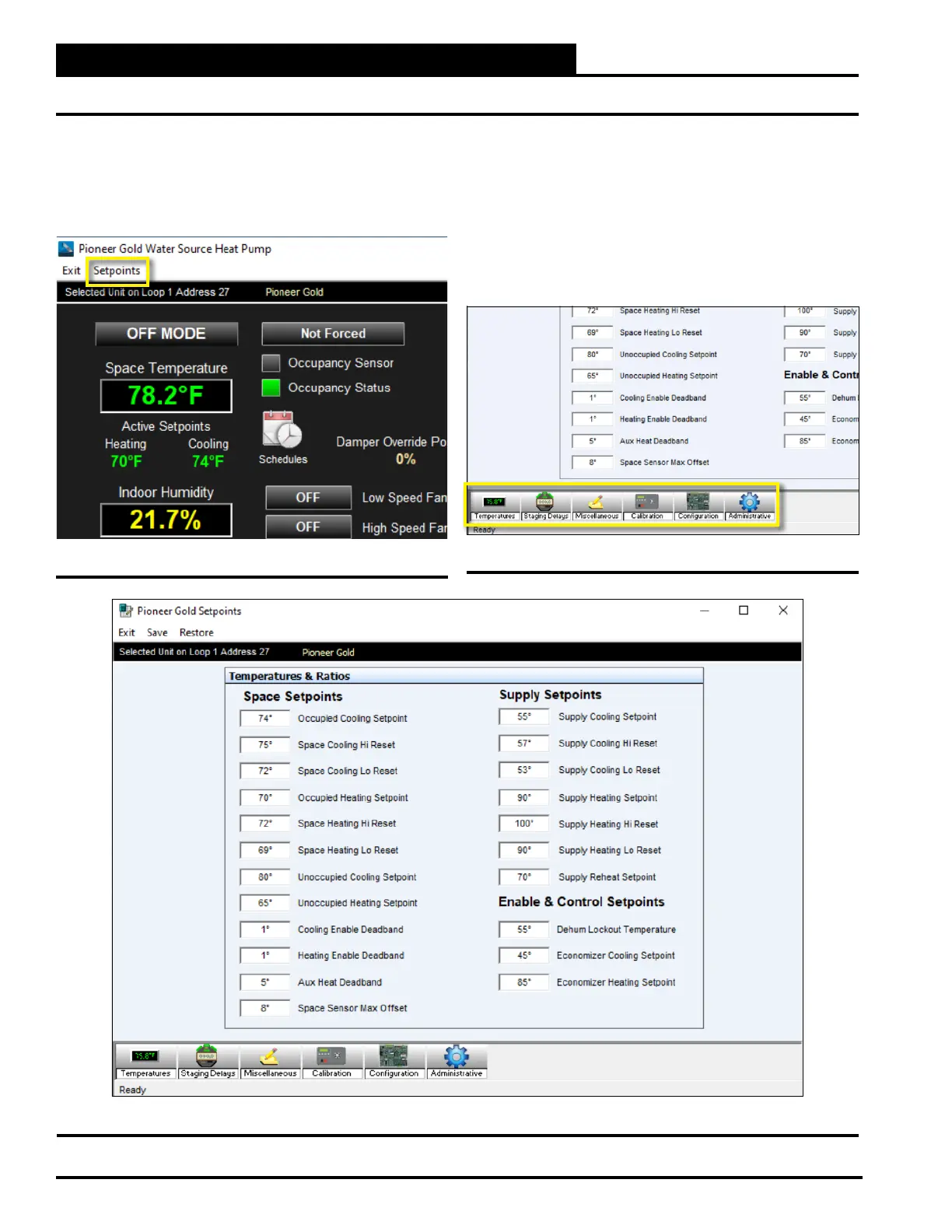Viewport: 952px width, 1232px height.
Task: Click Temperatures icon in bottom Setpoints toolbar
Action: tap(145, 1062)
